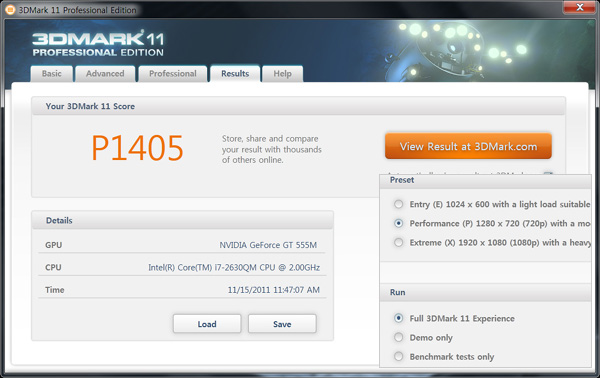Screen dimensions: 600x378
Task: Switch to the Results tab
Action: click(x=235, y=73)
